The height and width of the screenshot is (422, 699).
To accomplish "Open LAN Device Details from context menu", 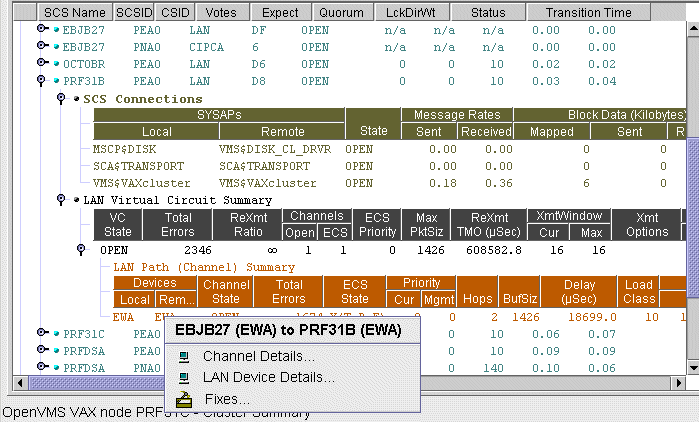I will tap(268, 378).
